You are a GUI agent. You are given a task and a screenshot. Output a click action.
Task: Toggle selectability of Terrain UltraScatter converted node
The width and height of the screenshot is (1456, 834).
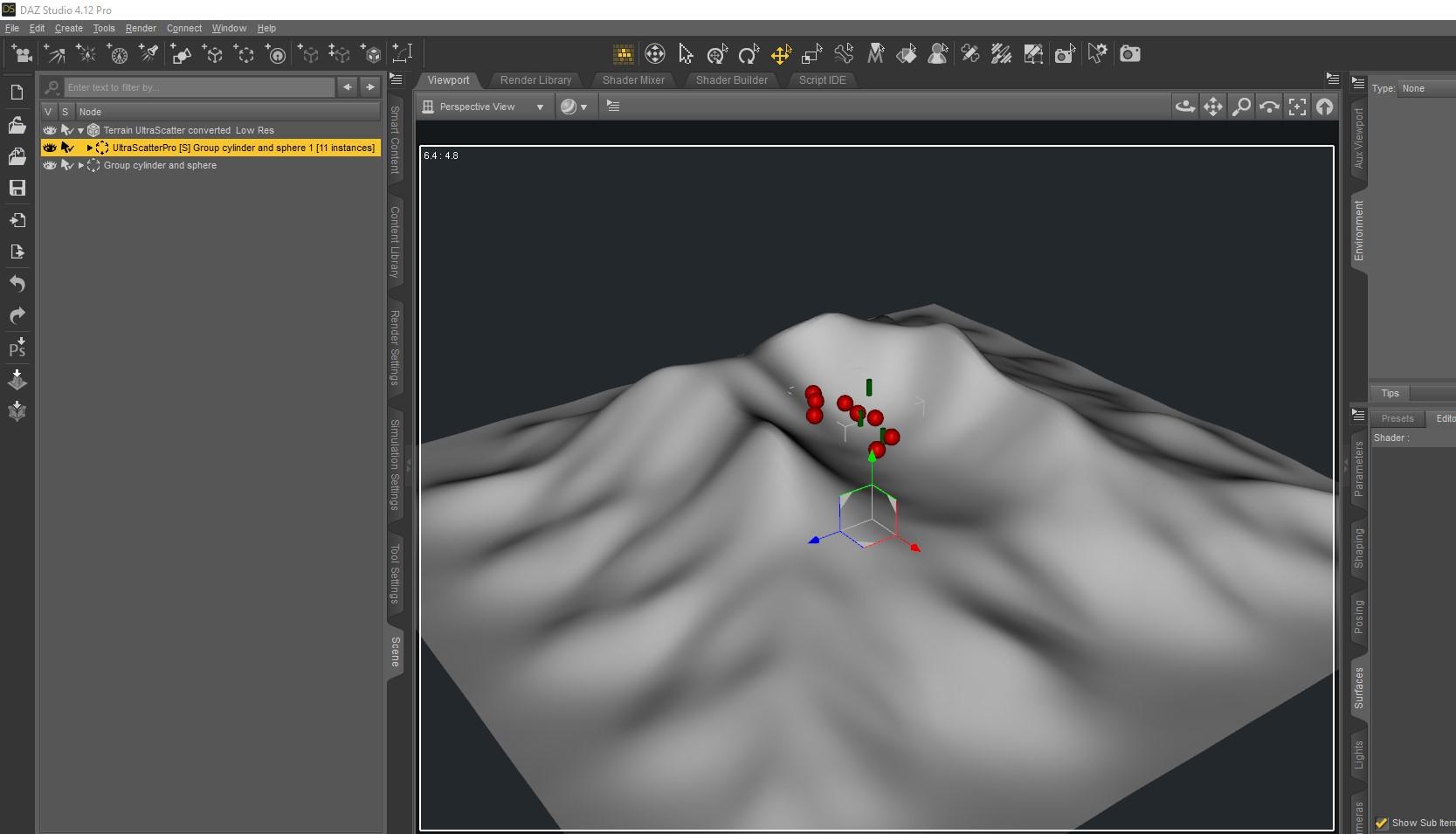[x=66, y=130]
